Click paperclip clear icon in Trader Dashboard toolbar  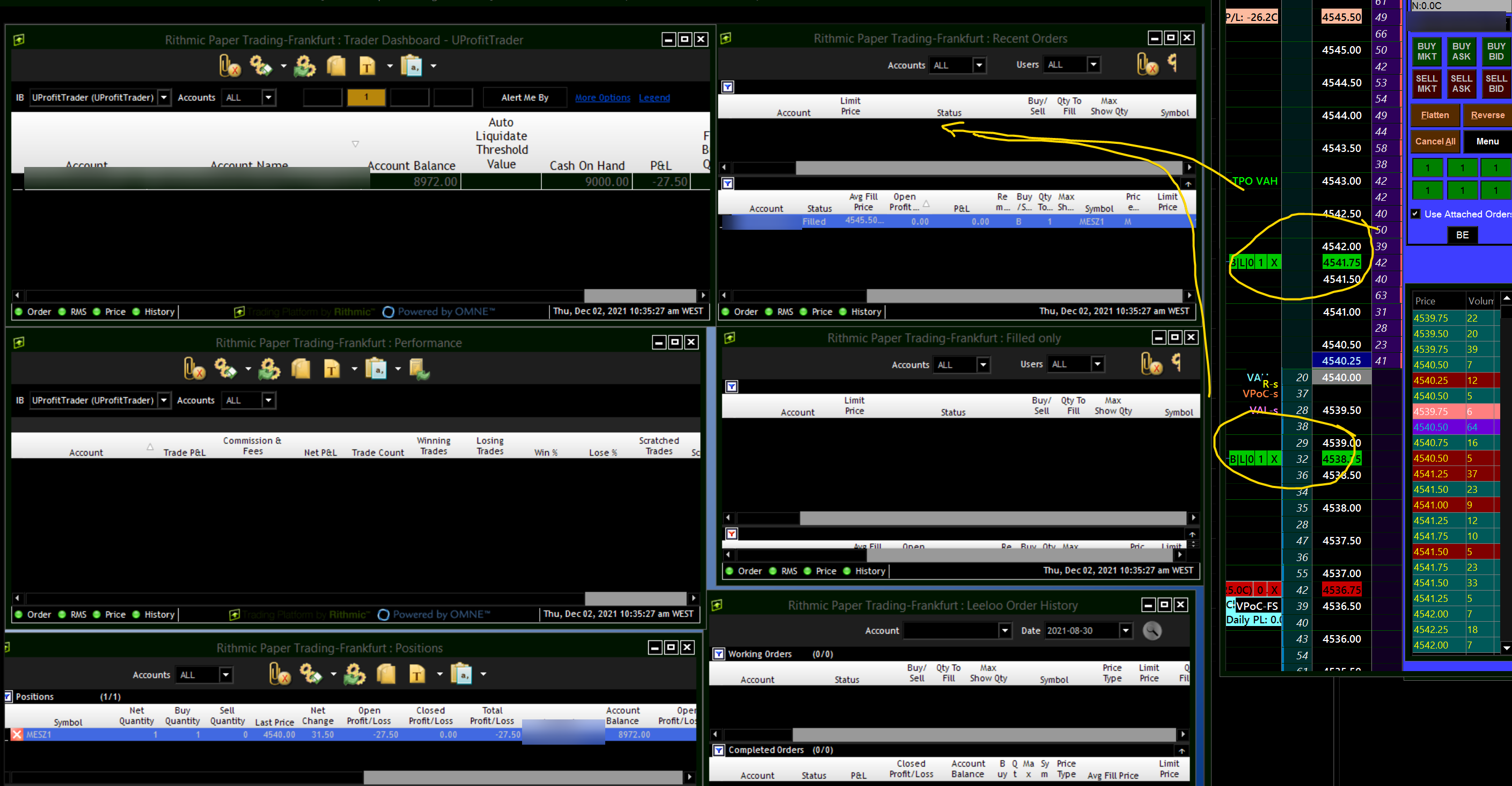[230, 66]
